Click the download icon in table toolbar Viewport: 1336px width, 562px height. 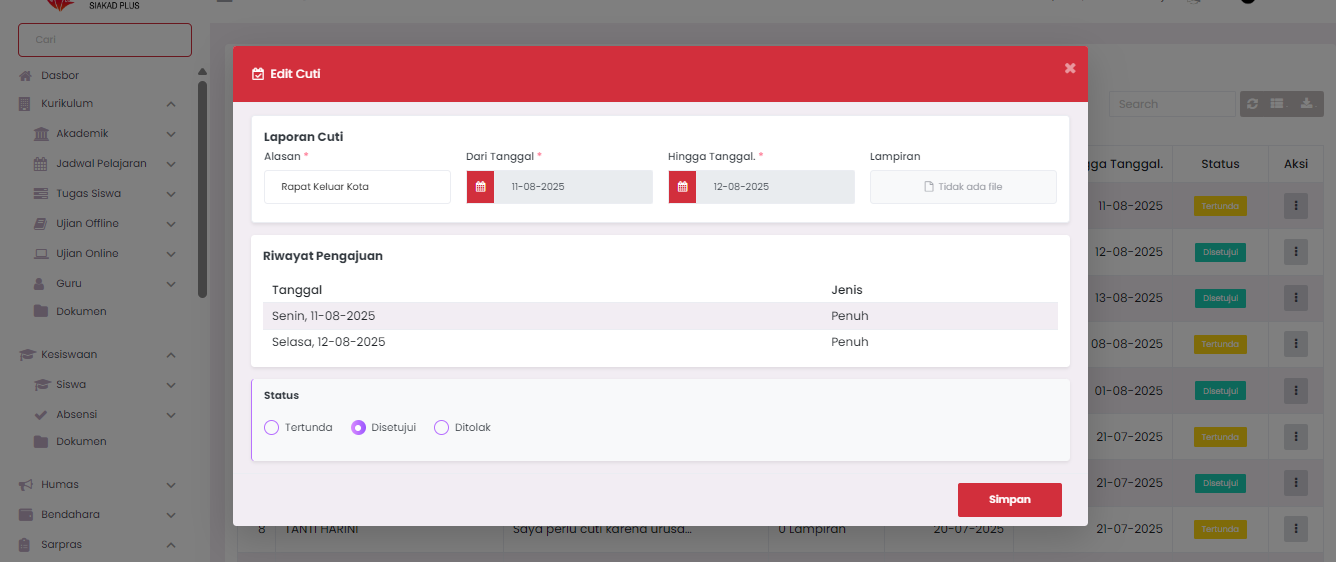point(1306,104)
